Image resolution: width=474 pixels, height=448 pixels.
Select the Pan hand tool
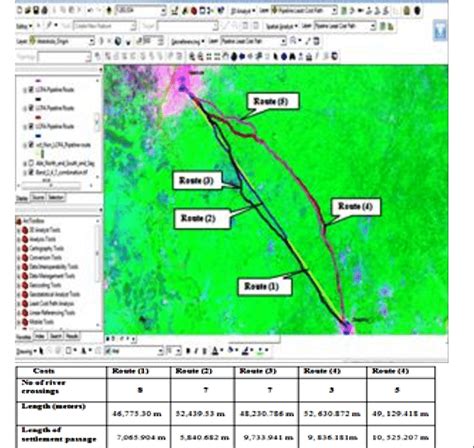225,57
